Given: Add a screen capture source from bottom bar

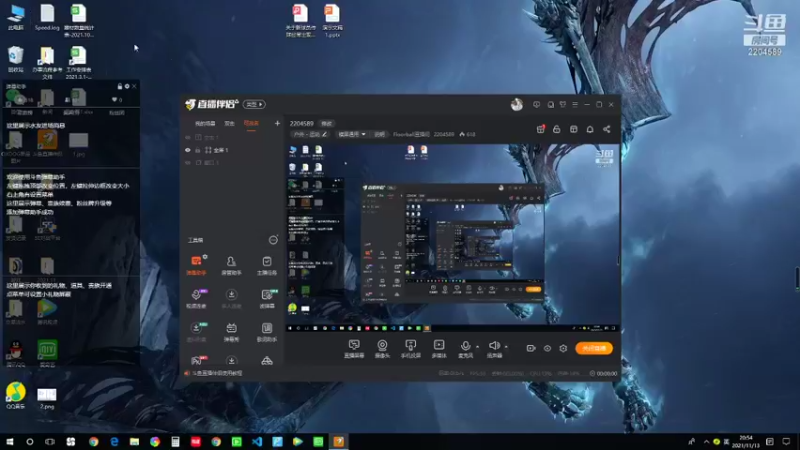Looking at the screenshot, I should click(x=354, y=349).
